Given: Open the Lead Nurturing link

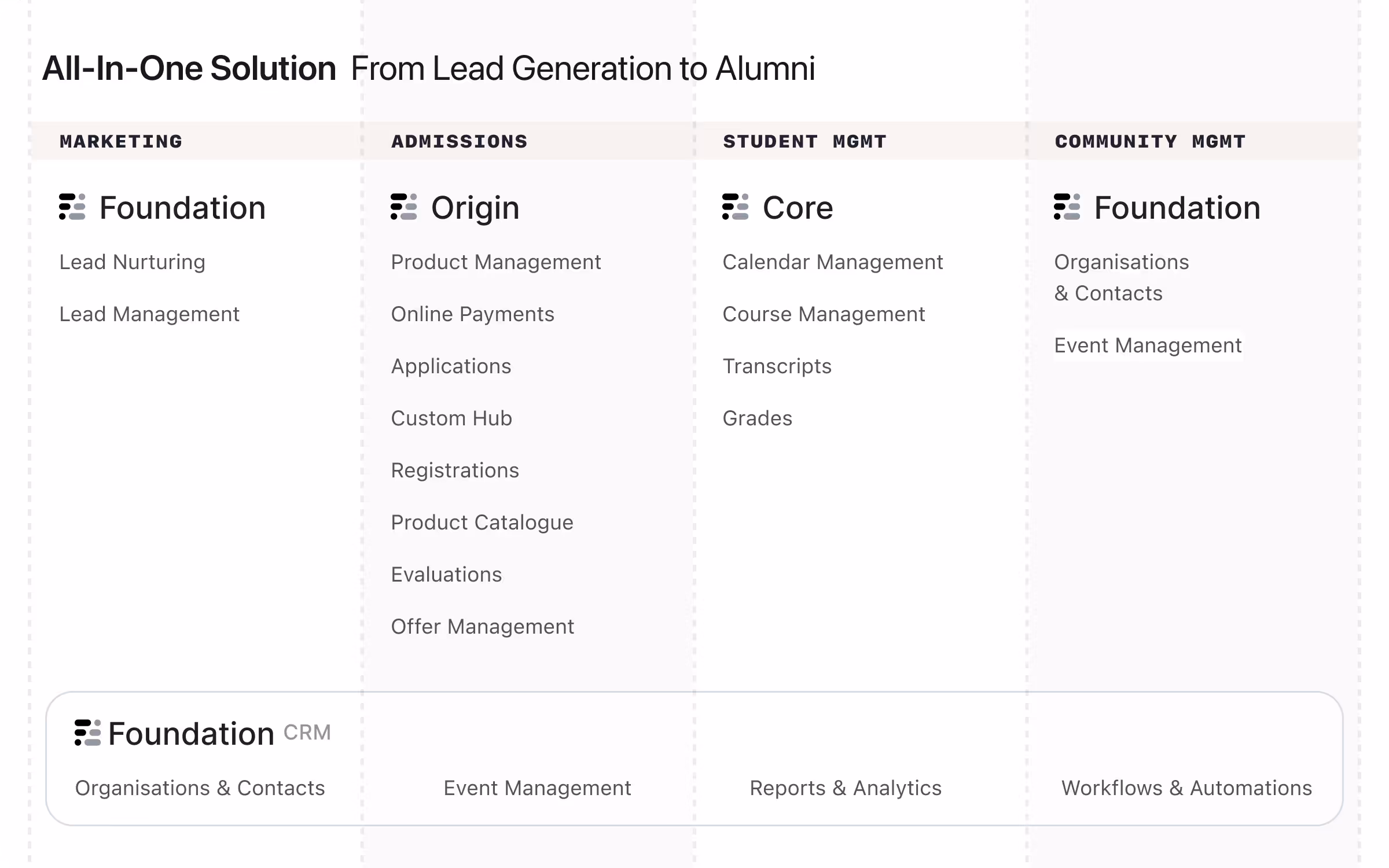Looking at the screenshot, I should (x=132, y=262).
